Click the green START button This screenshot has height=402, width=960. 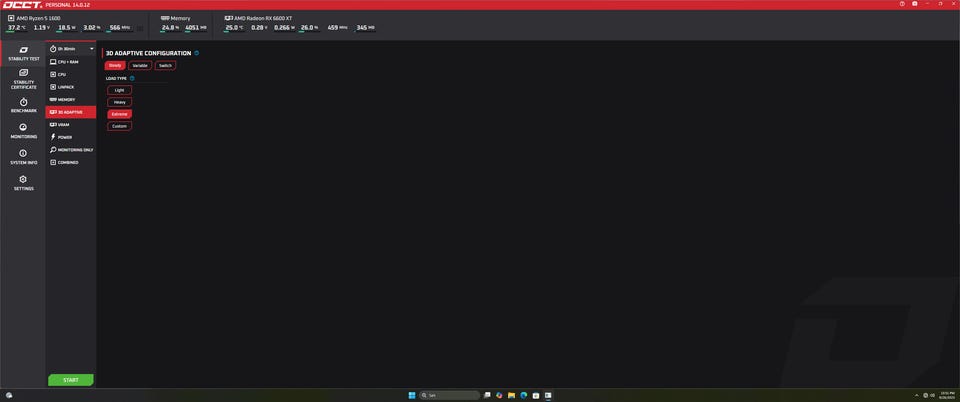(x=70, y=380)
